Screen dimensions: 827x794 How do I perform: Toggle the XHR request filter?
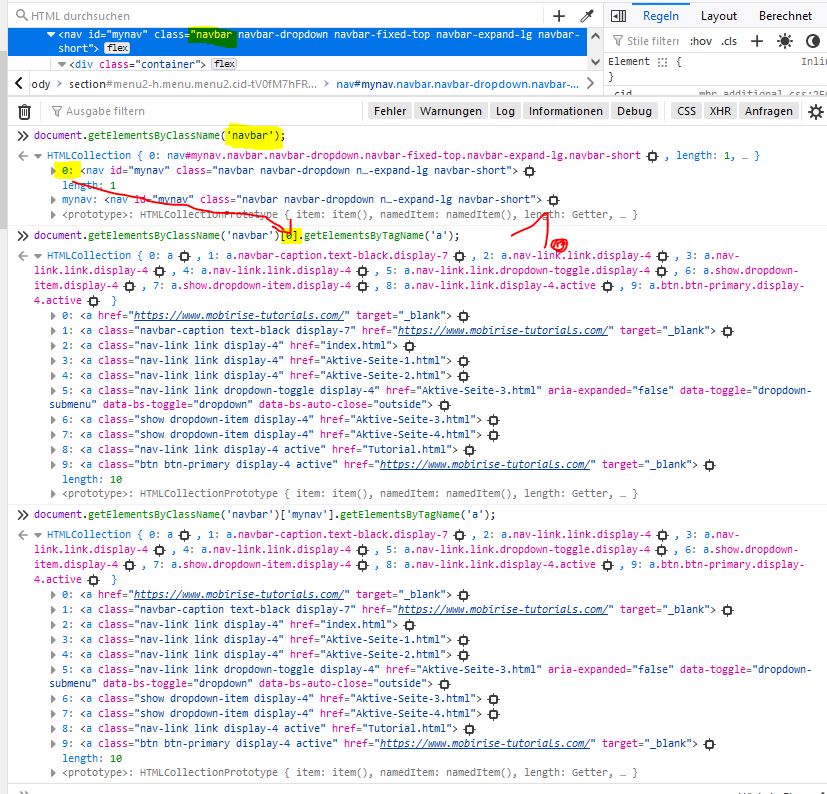tap(719, 111)
